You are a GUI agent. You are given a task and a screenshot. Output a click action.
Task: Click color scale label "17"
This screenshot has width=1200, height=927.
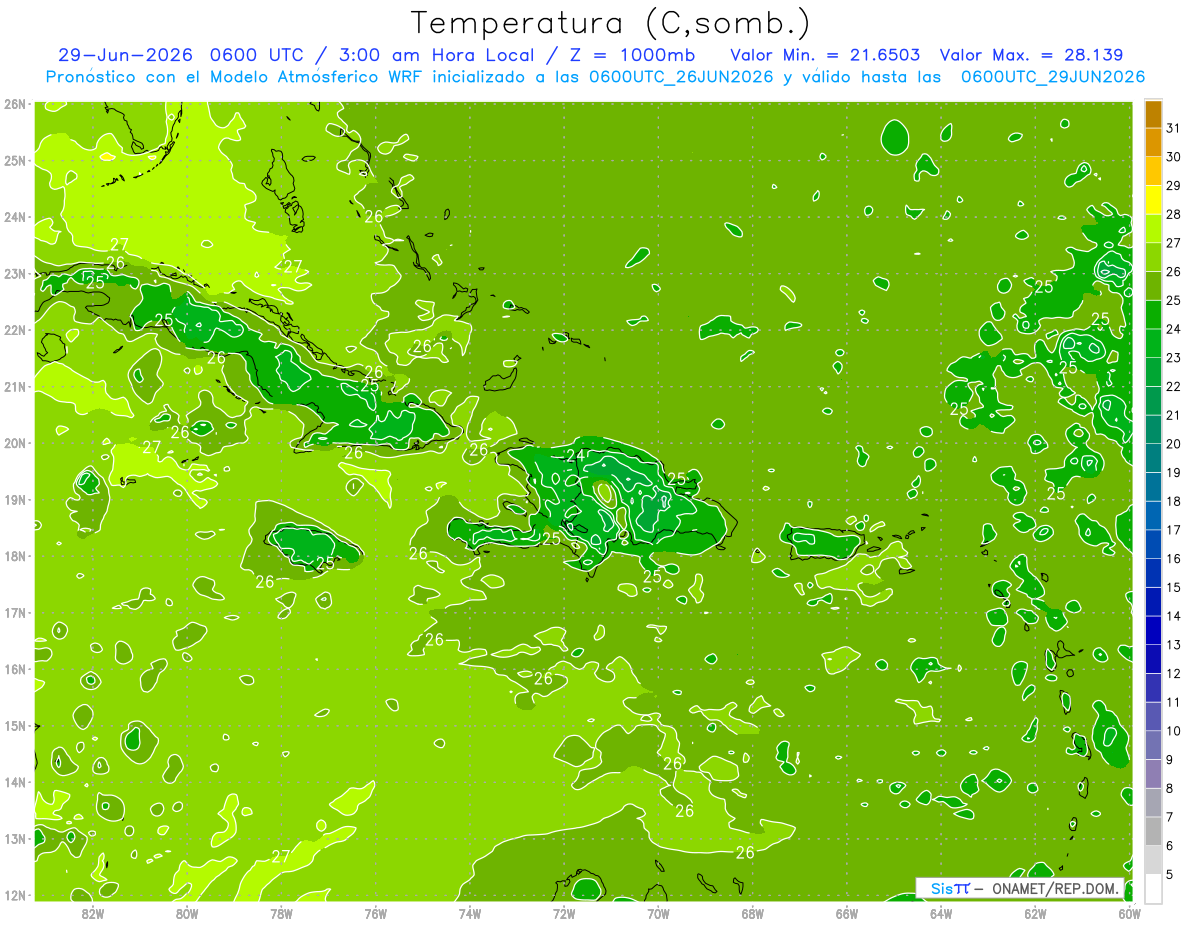(1173, 530)
